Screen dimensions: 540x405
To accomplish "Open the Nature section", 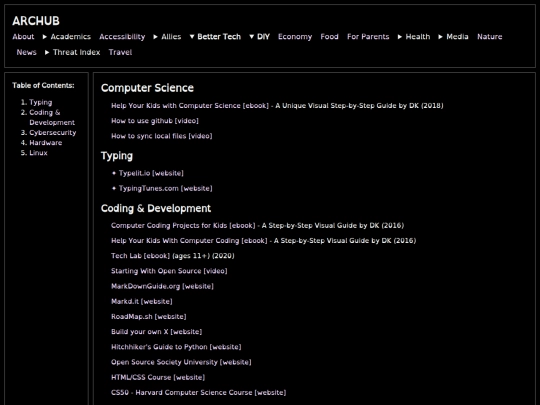I will click(490, 37).
